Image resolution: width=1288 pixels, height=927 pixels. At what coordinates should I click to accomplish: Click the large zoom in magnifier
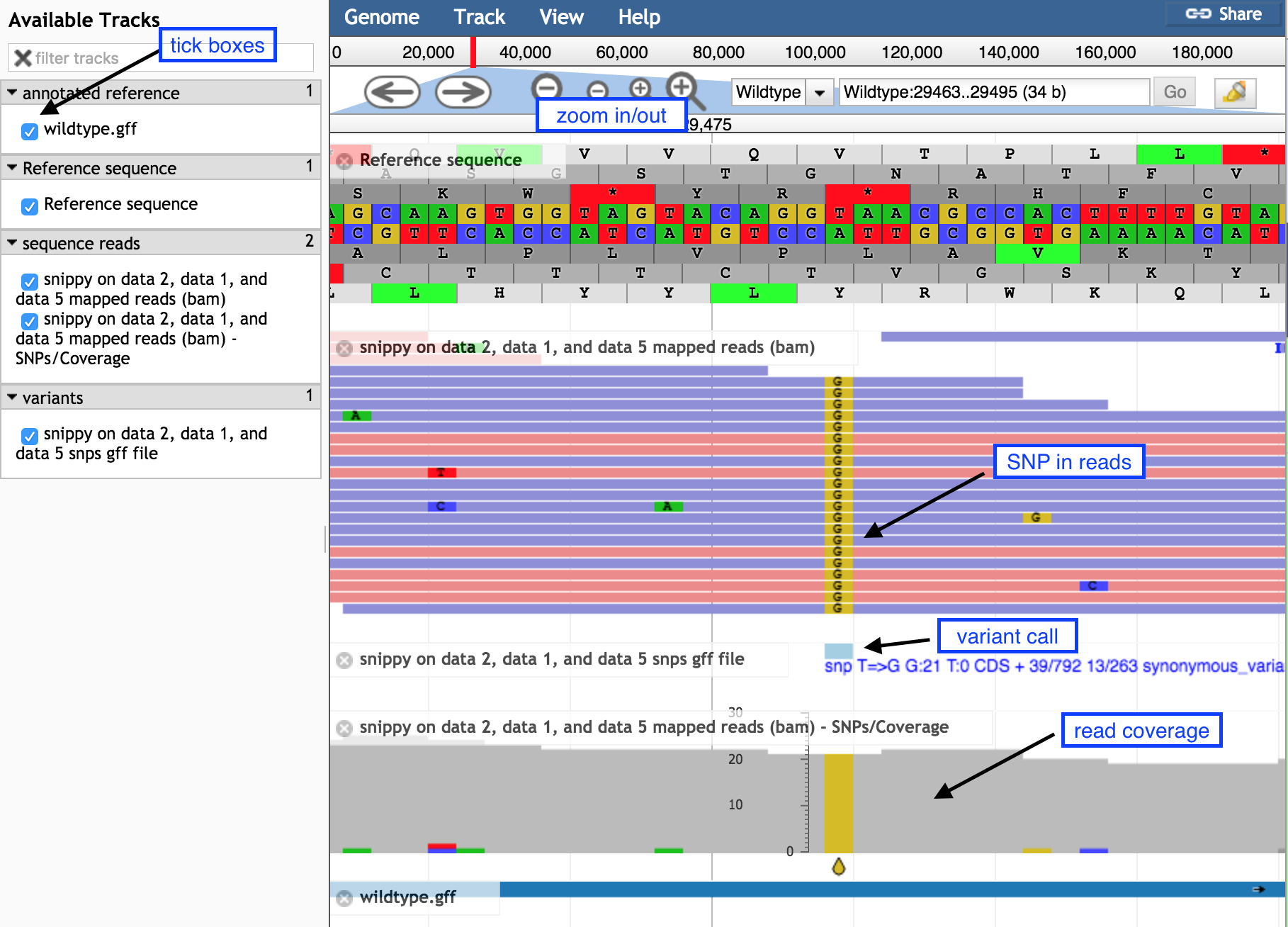pos(682,88)
